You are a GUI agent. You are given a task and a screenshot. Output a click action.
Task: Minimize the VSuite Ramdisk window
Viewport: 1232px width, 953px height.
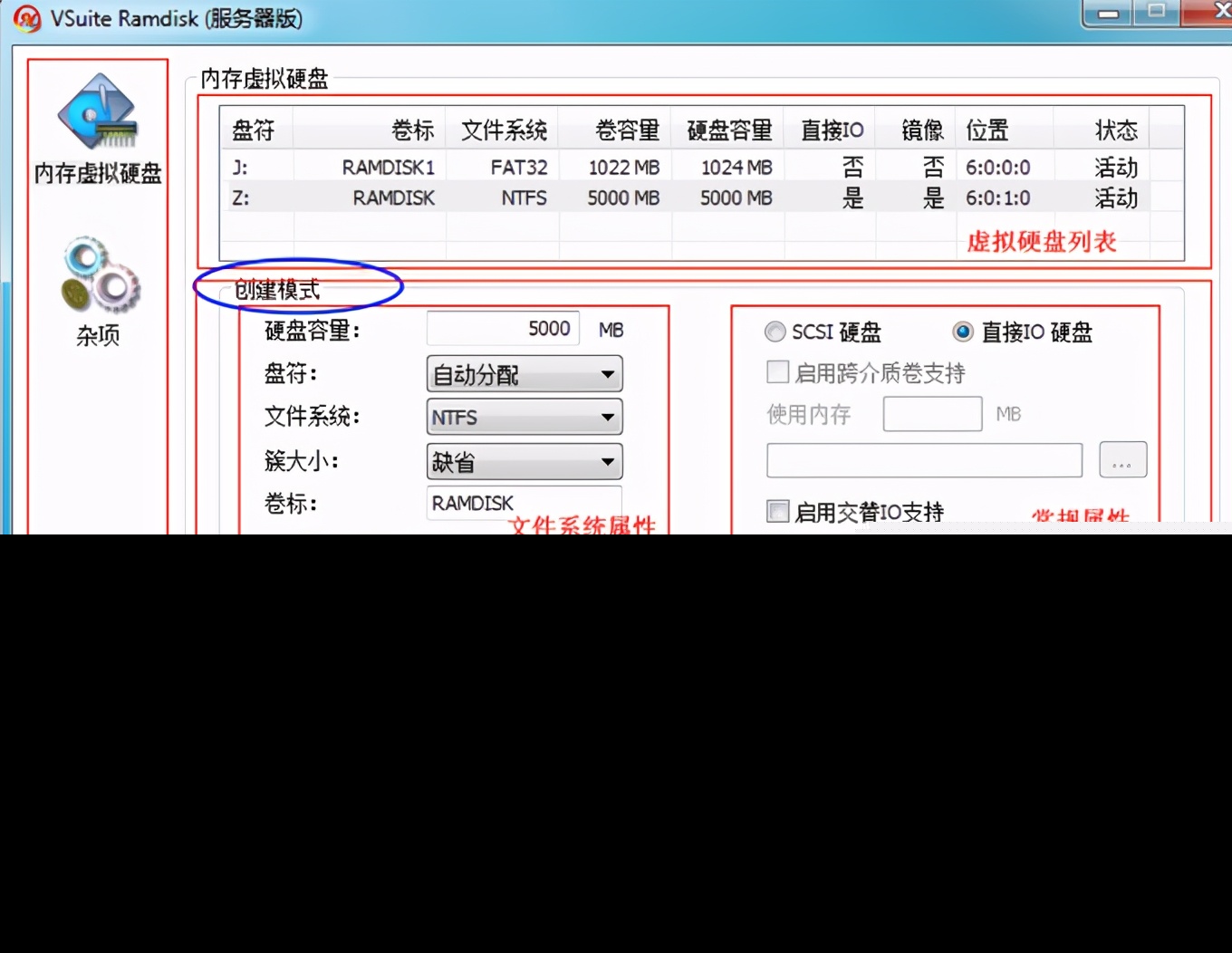pos(1108,13)
